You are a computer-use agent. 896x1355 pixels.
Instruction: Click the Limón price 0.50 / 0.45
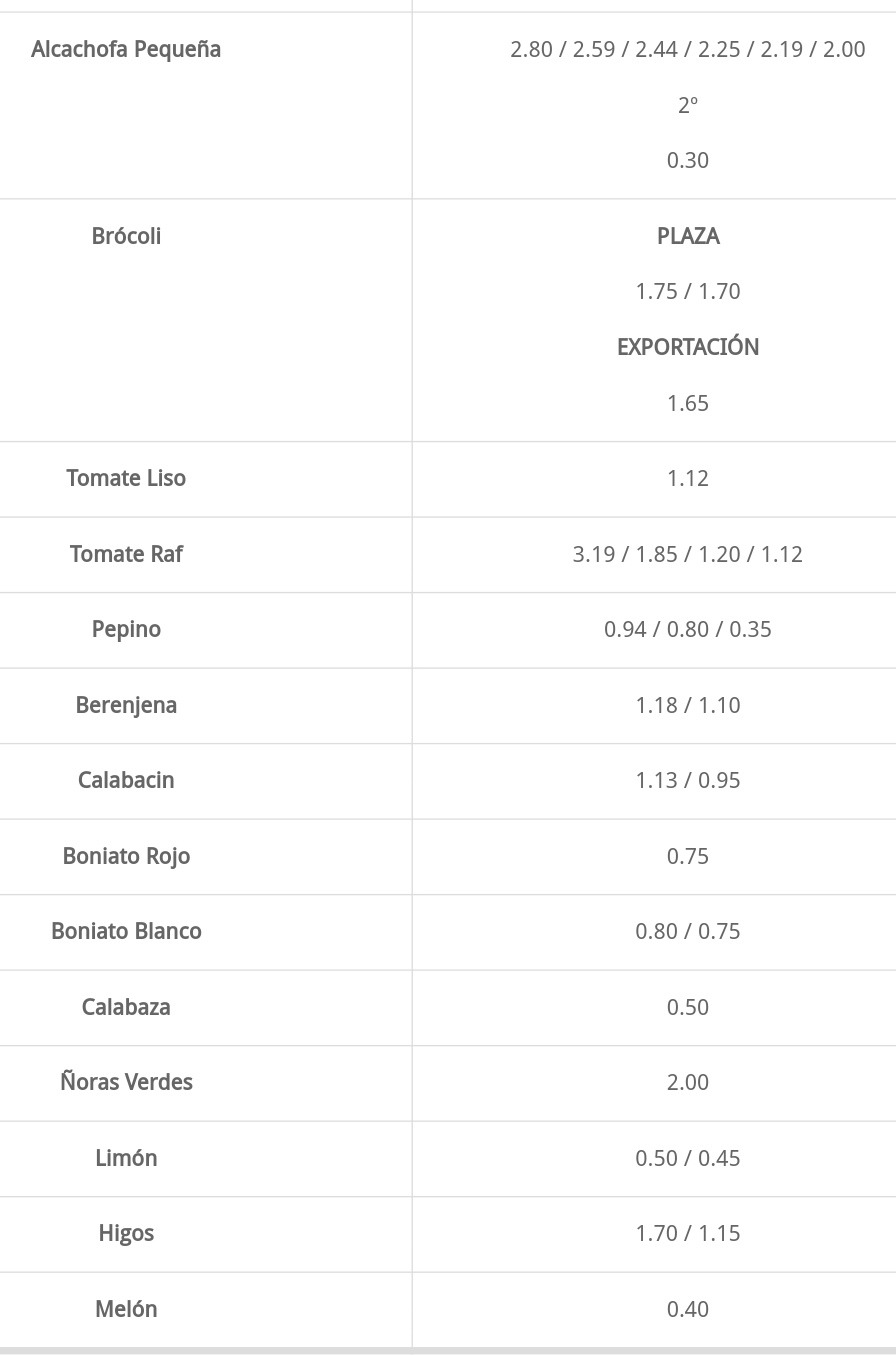click(688, 1158)
